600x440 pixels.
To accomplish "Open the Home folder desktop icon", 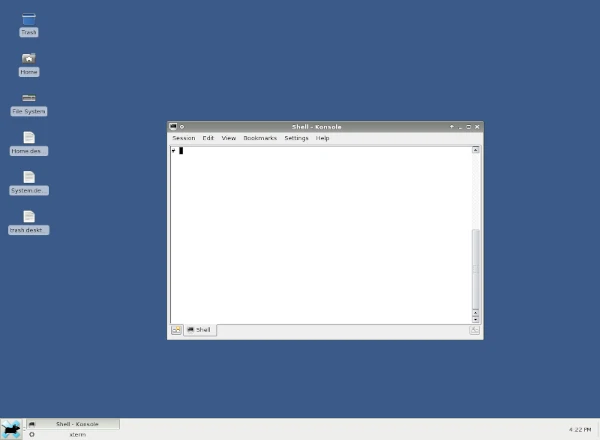I will (28, 60).
